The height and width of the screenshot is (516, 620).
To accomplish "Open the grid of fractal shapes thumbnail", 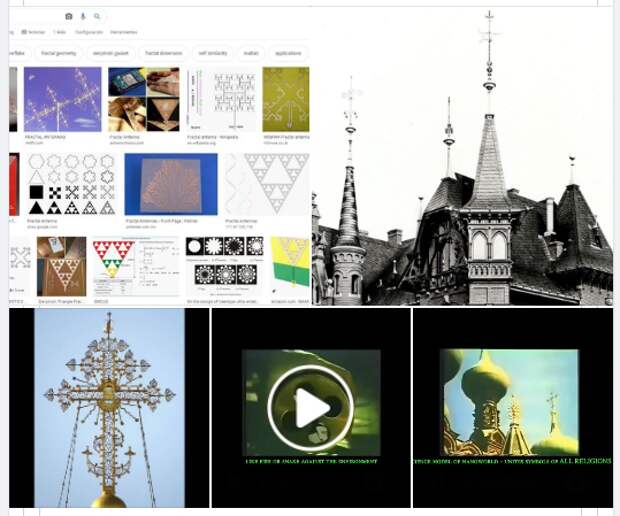I will click(72, 184).
